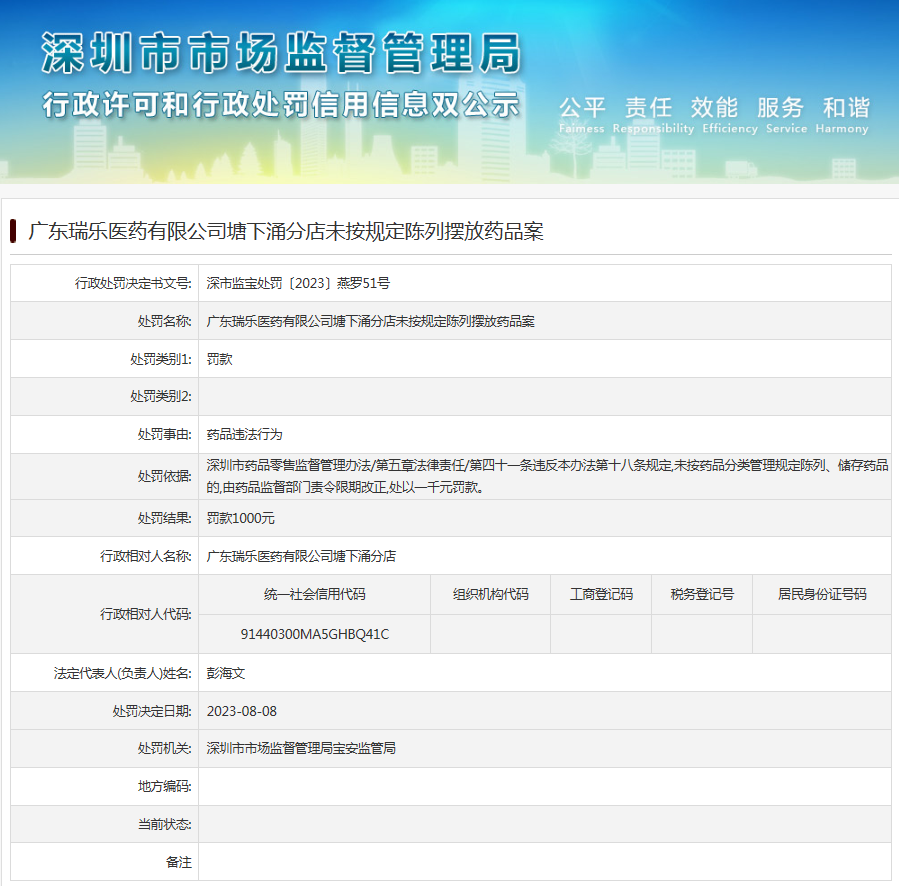Click the 处罚名称 row label
Image resolution: width=899 pixels, height=886 pixels.
165,321
